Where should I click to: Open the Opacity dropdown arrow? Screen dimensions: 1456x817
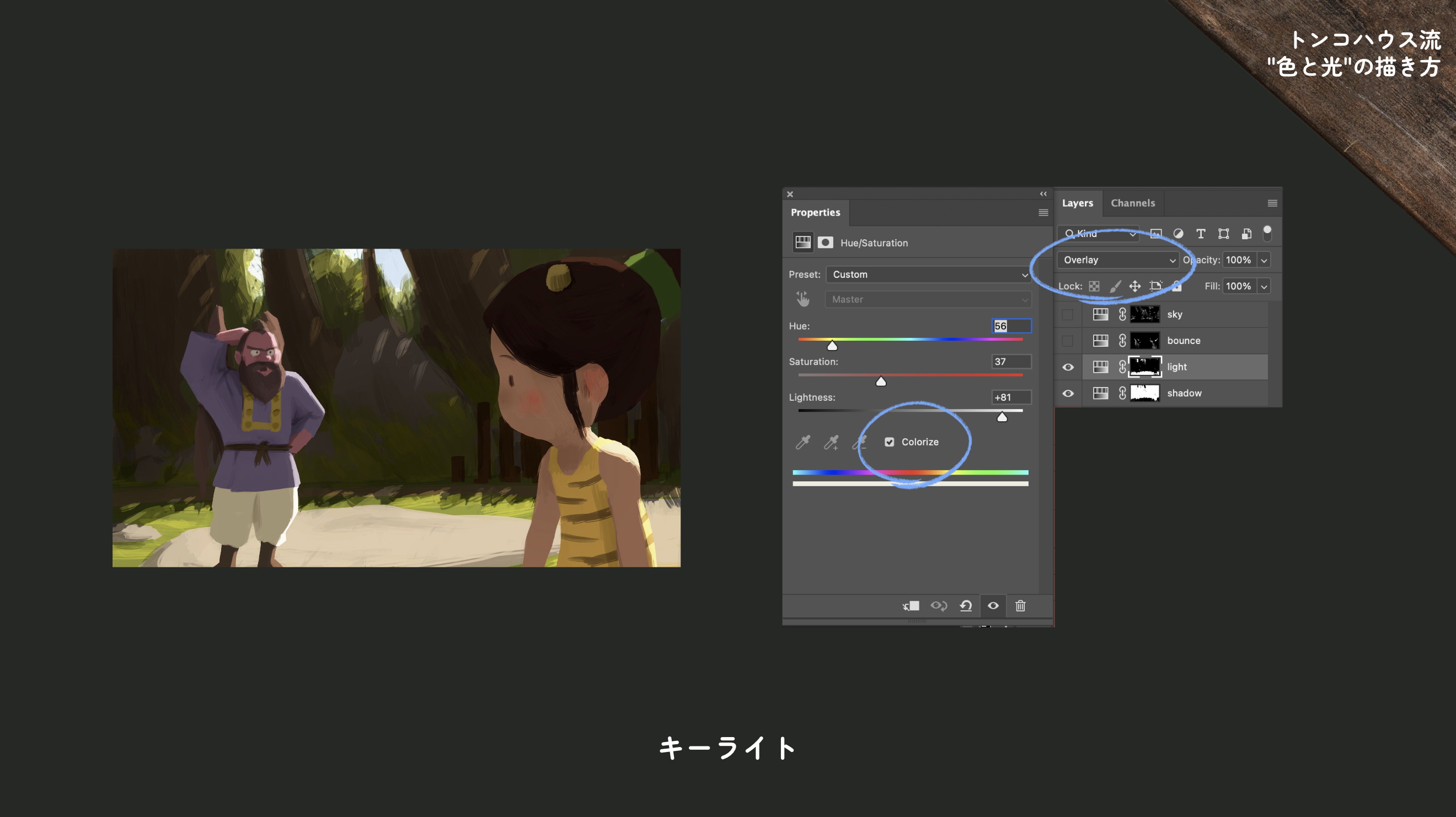pos(1264,260)
